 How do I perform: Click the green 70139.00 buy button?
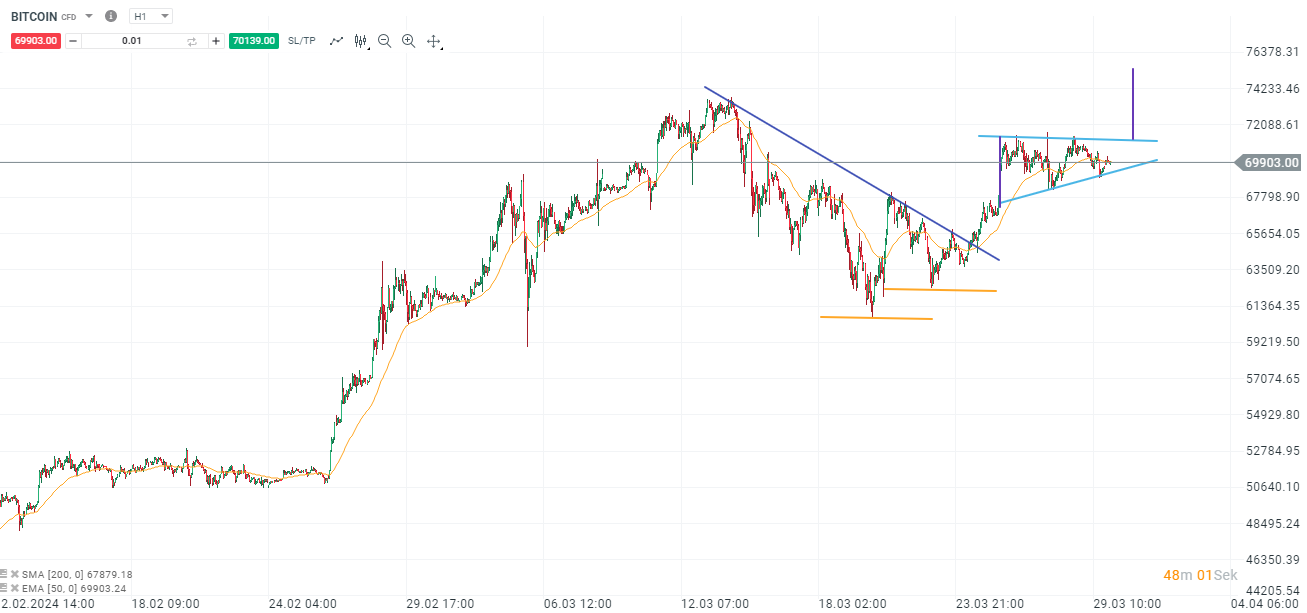point(252,41)
